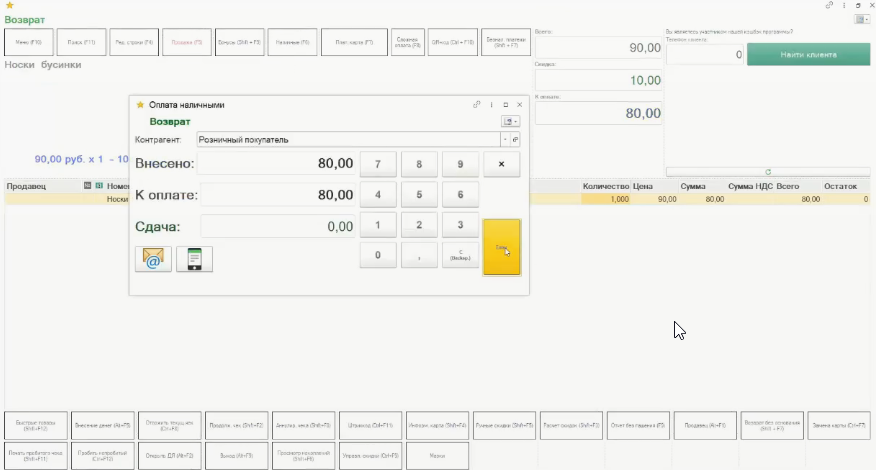Viewport: 876px width, 470px height.
Task: Click the favorite star at main window top-left
Action: coord(9,5)
